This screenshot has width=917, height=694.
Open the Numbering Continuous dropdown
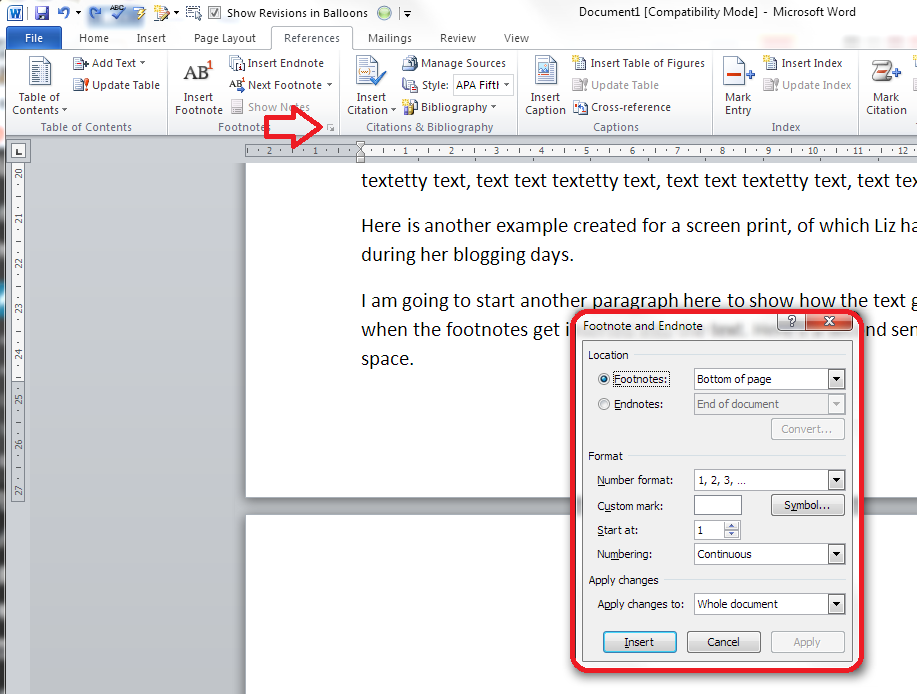(x=836, y=554)
